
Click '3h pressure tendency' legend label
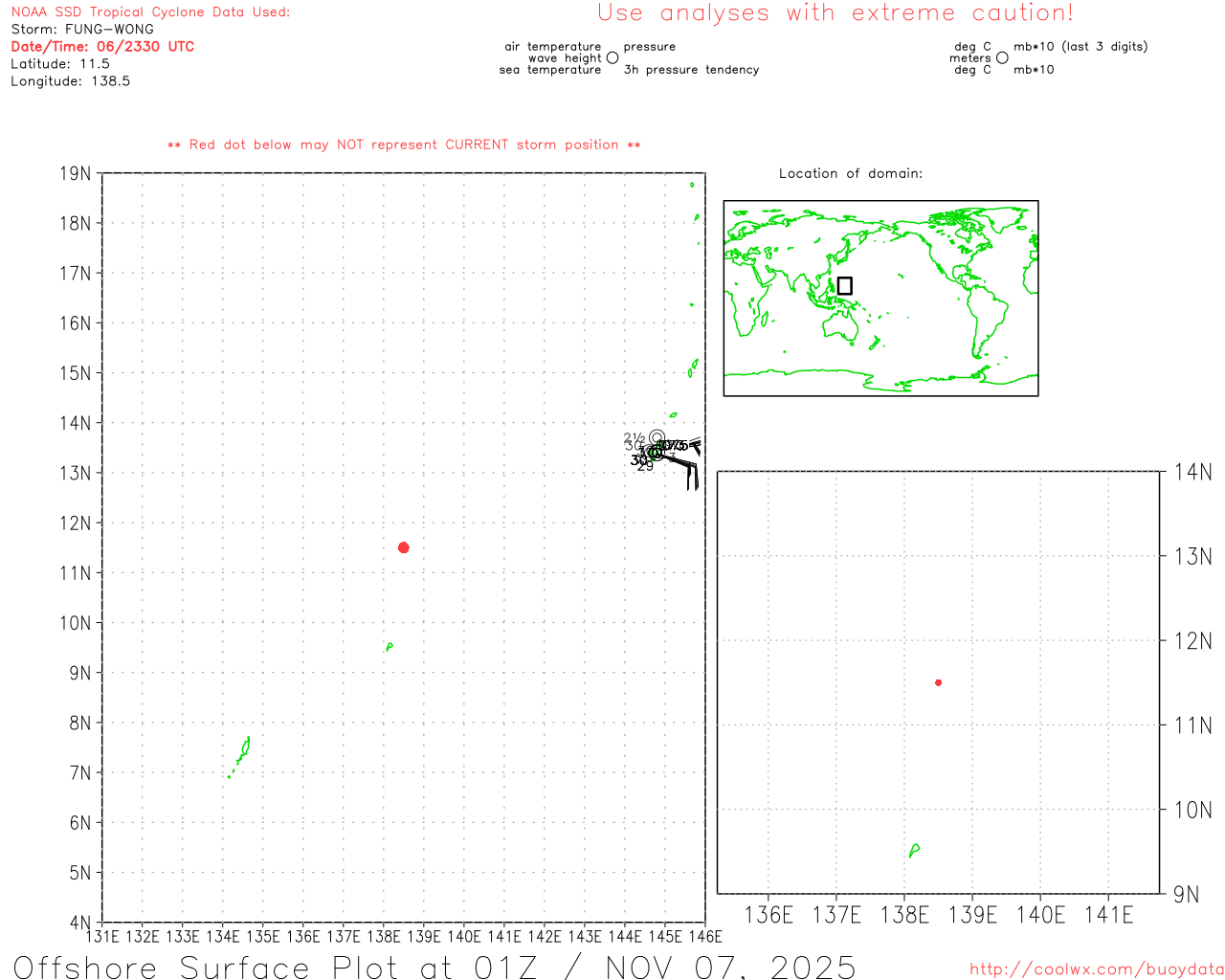(x=692, y=70)
